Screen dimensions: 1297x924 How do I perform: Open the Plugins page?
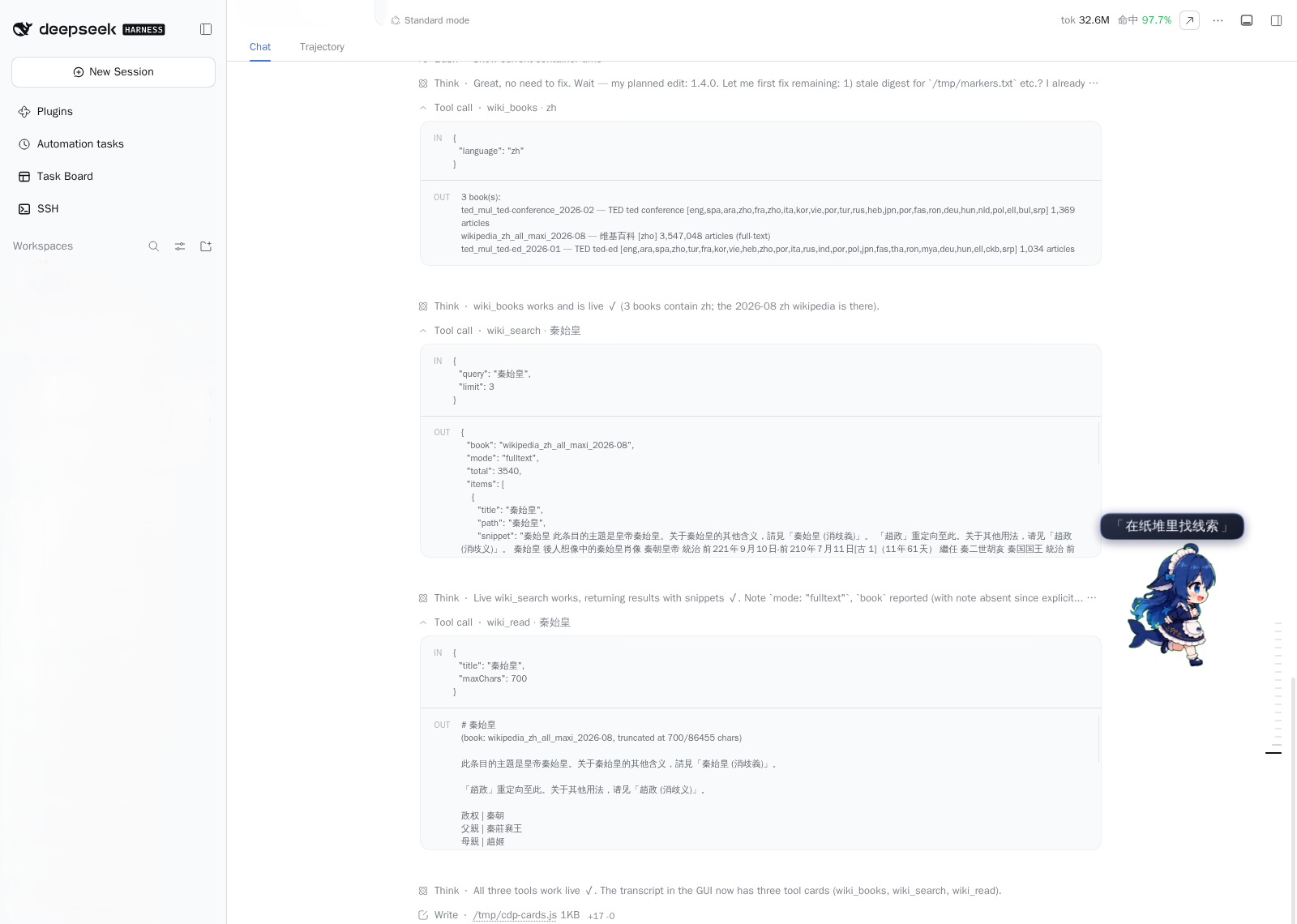[x=113, y=112]
